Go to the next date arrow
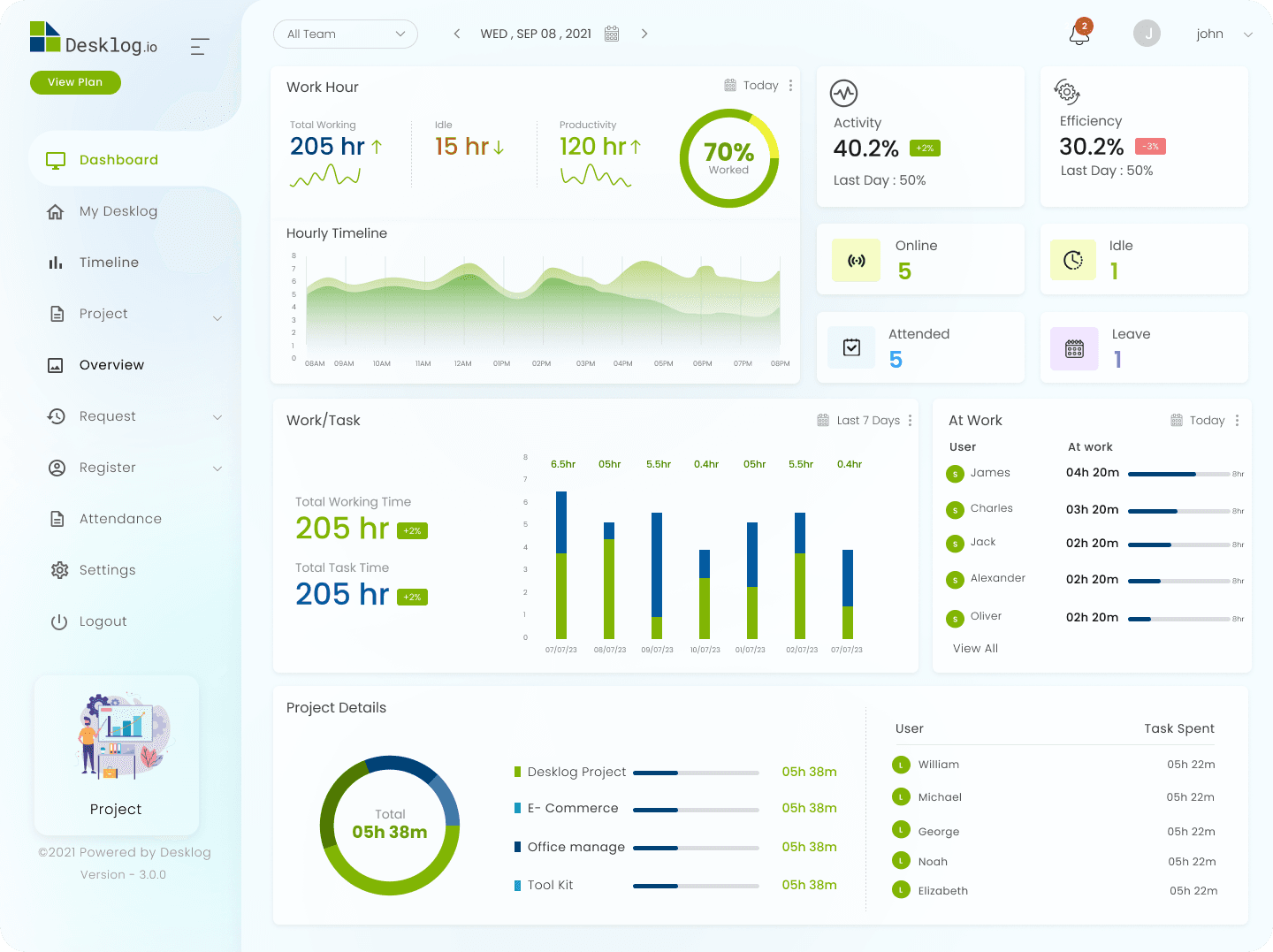The image size is (1273, 952). click(644, 34)
